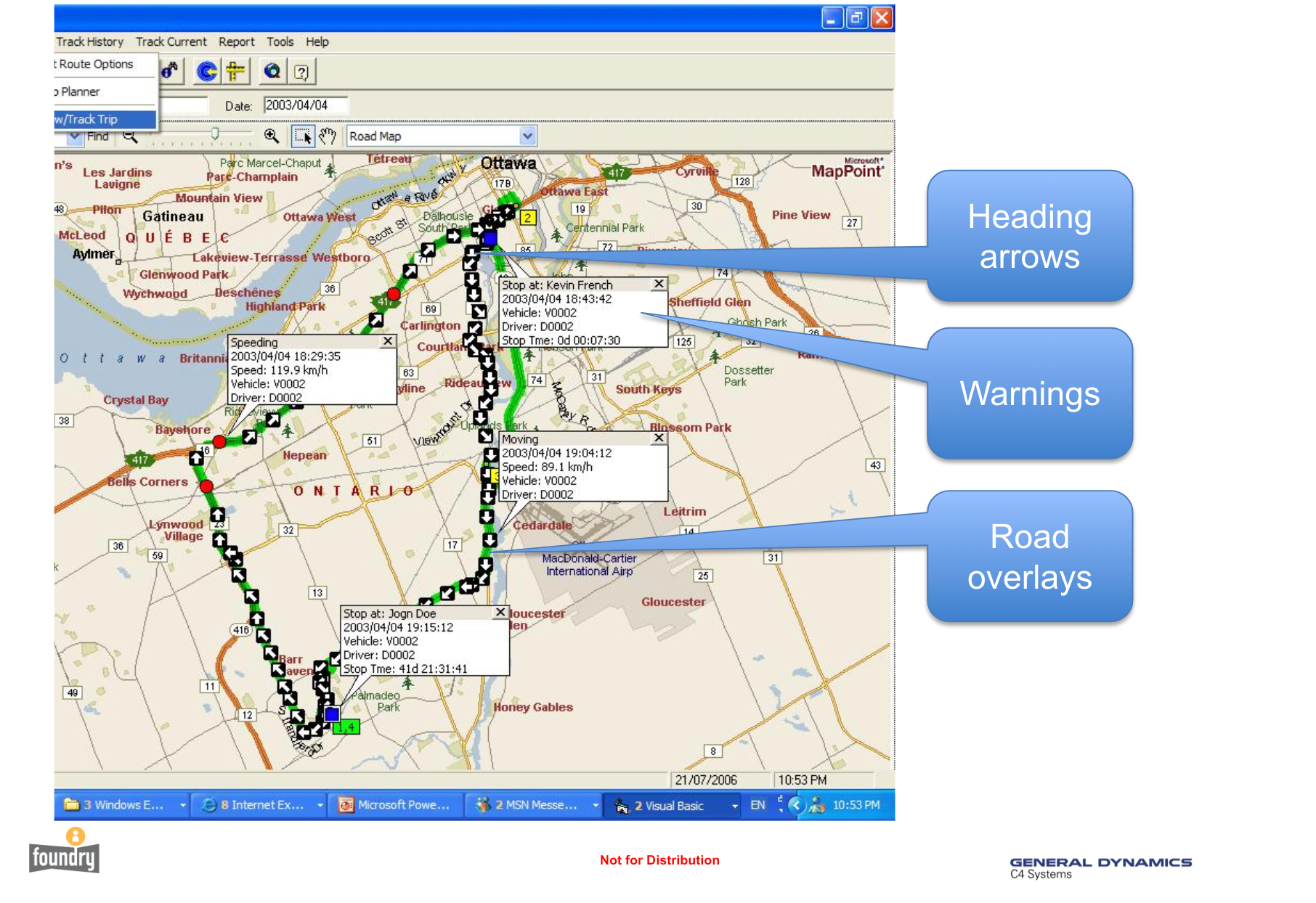The height and width of the screenshot is (903, 1316).
Task: Activate the hand pan tool
Action: [x=327, y=136]
